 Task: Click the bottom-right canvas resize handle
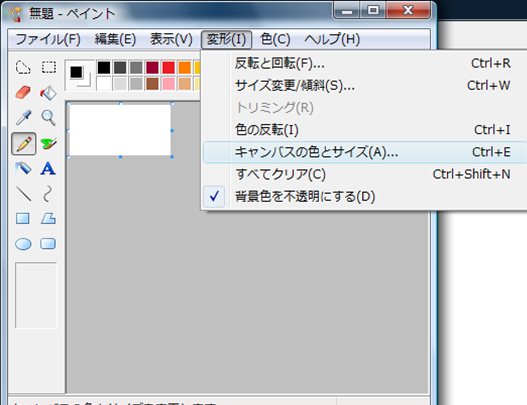coord(172,157)
